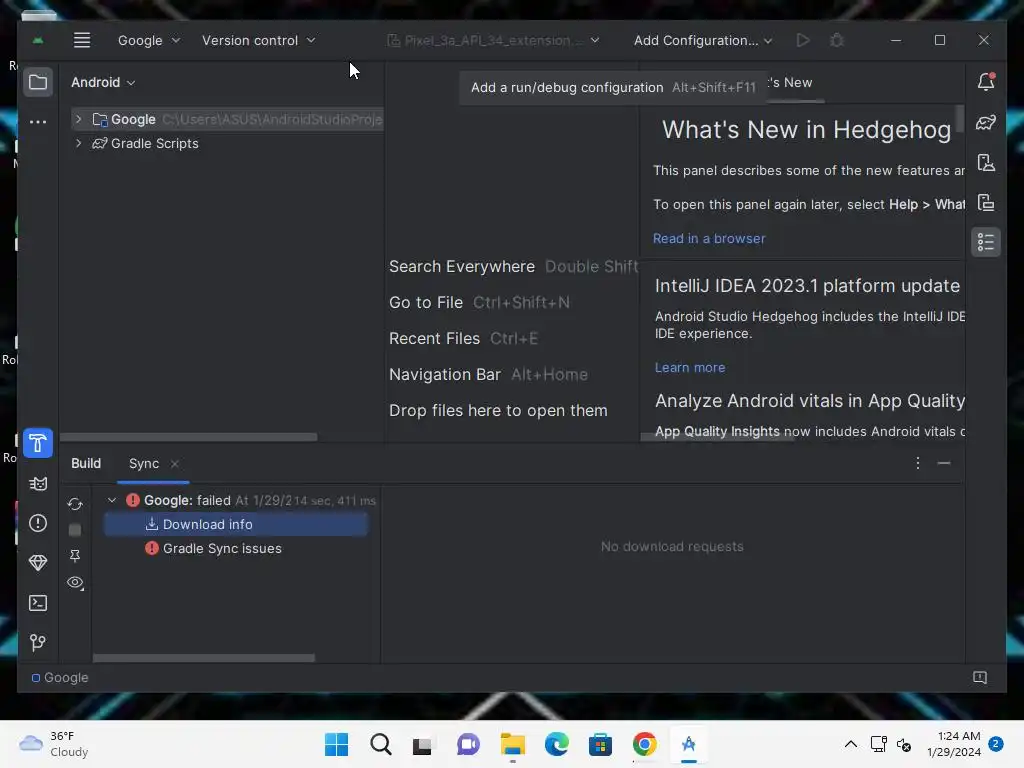Click the status bar panel icon at right
This screenshot has height=768, width=1024.
(x=980, y=678)
